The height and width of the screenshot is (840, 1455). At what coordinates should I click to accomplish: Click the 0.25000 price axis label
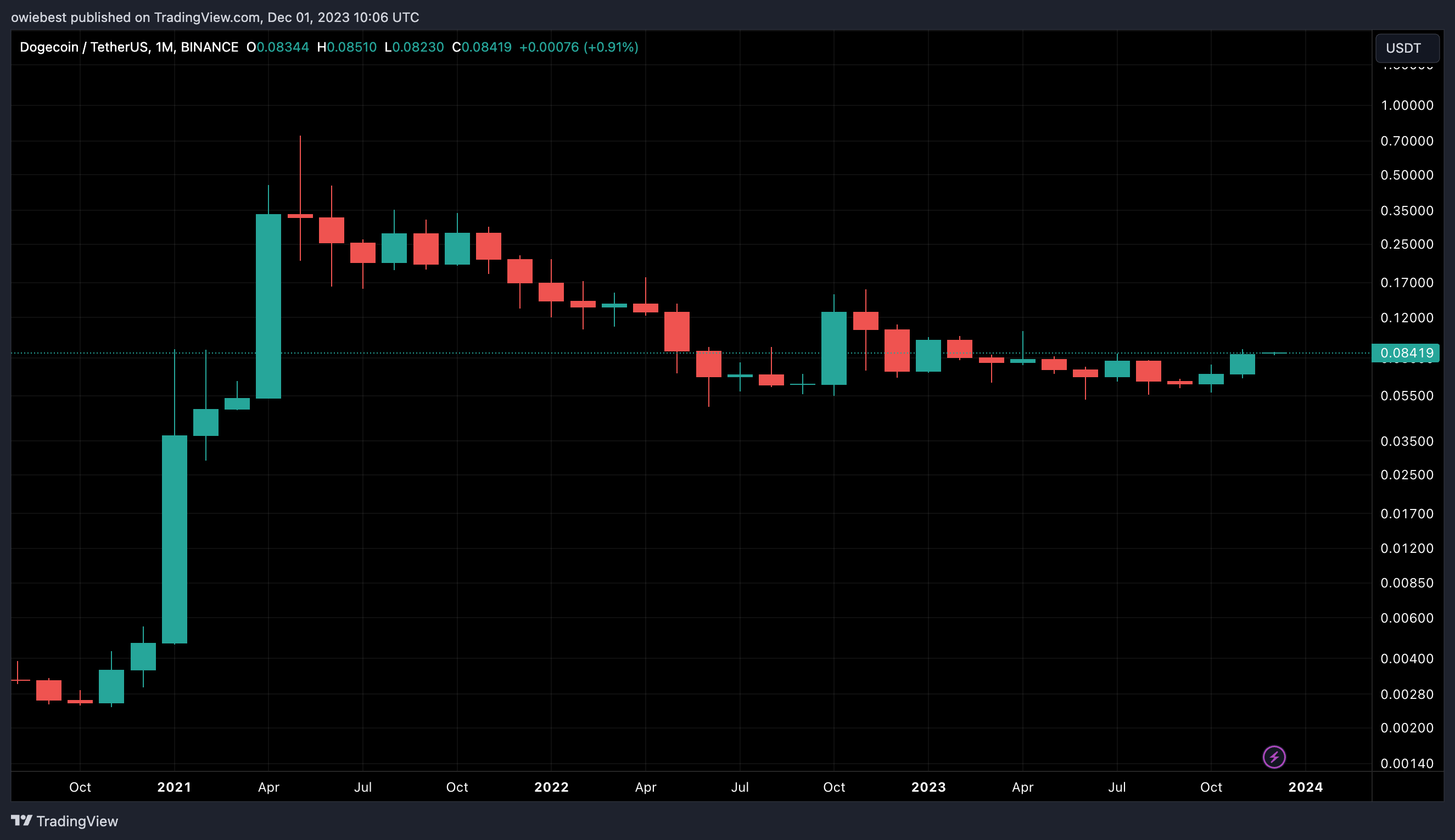[1407, 244]
